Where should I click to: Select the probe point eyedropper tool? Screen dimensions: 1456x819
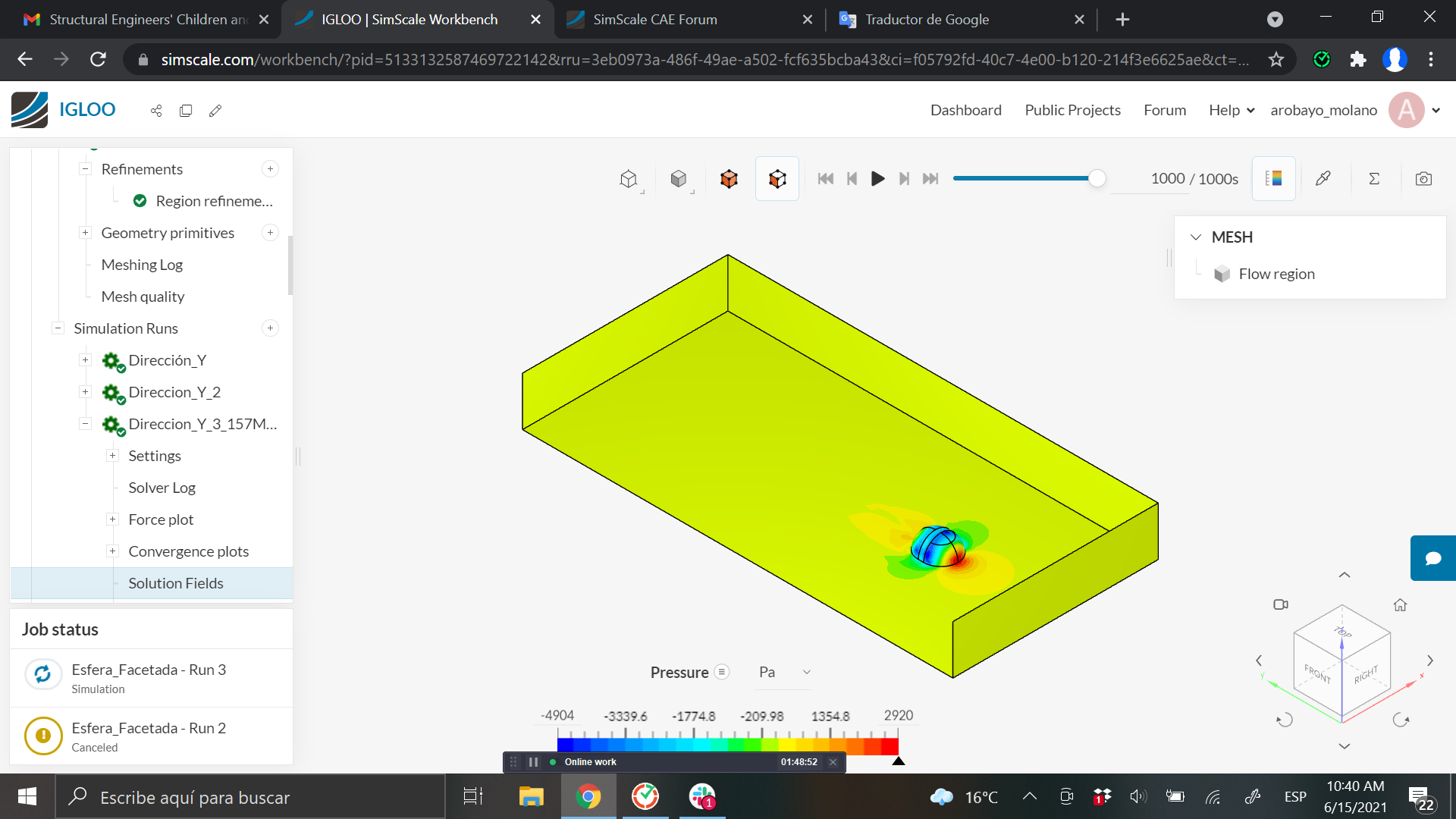coord(1323,178)
